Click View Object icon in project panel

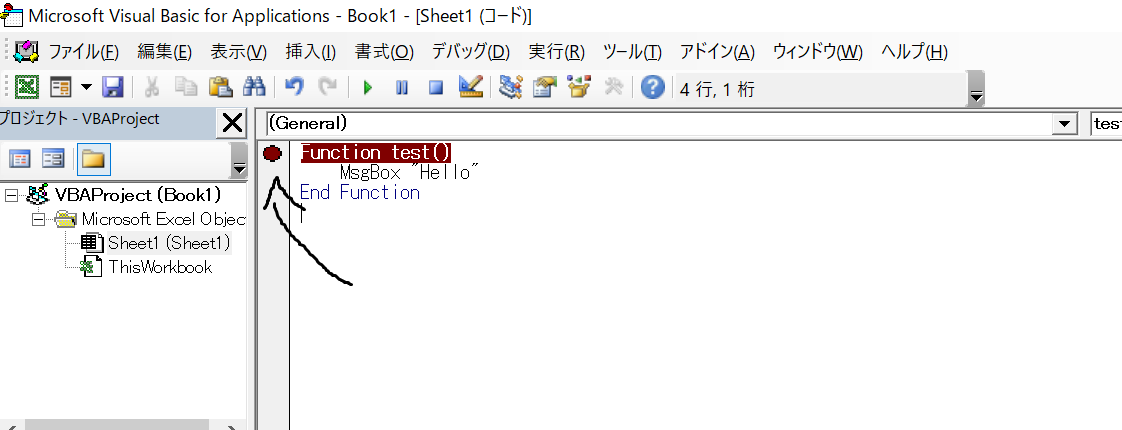coord(54,159)
